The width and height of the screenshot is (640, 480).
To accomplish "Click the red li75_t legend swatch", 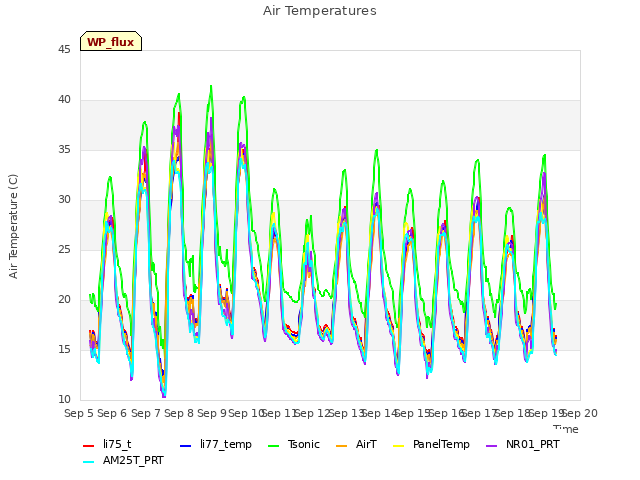I will click(x=89, y=445).
